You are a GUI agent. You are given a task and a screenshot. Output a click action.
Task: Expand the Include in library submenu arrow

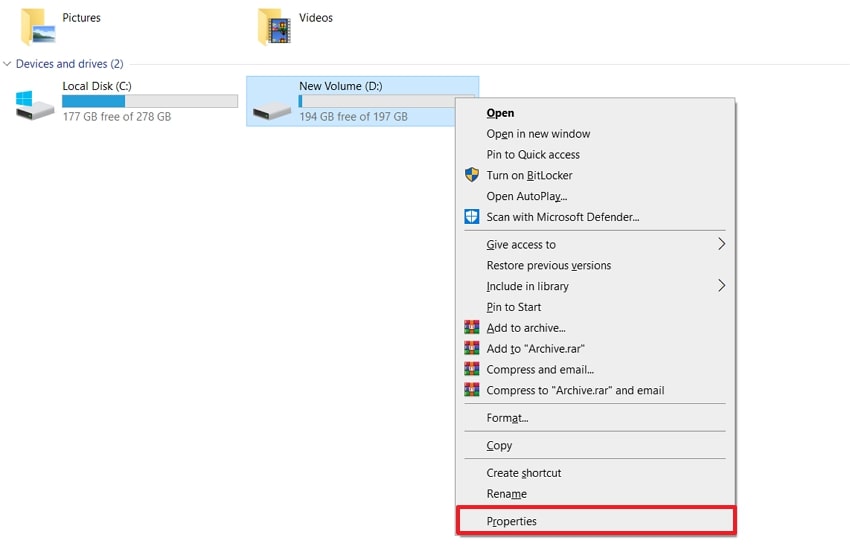[x=721, y=286]
